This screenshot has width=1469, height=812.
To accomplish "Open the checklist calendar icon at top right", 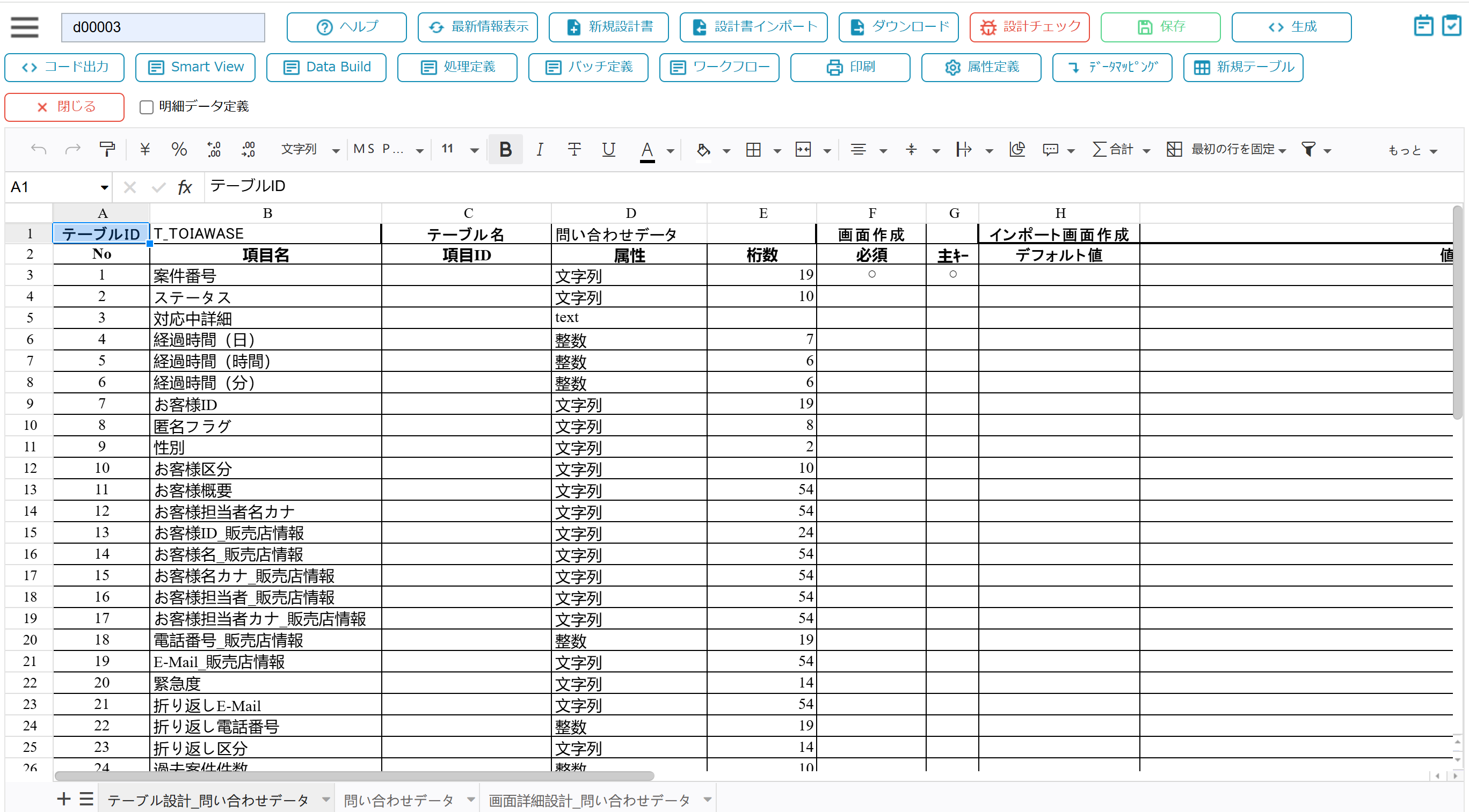I will click(x=1451, y=26).
